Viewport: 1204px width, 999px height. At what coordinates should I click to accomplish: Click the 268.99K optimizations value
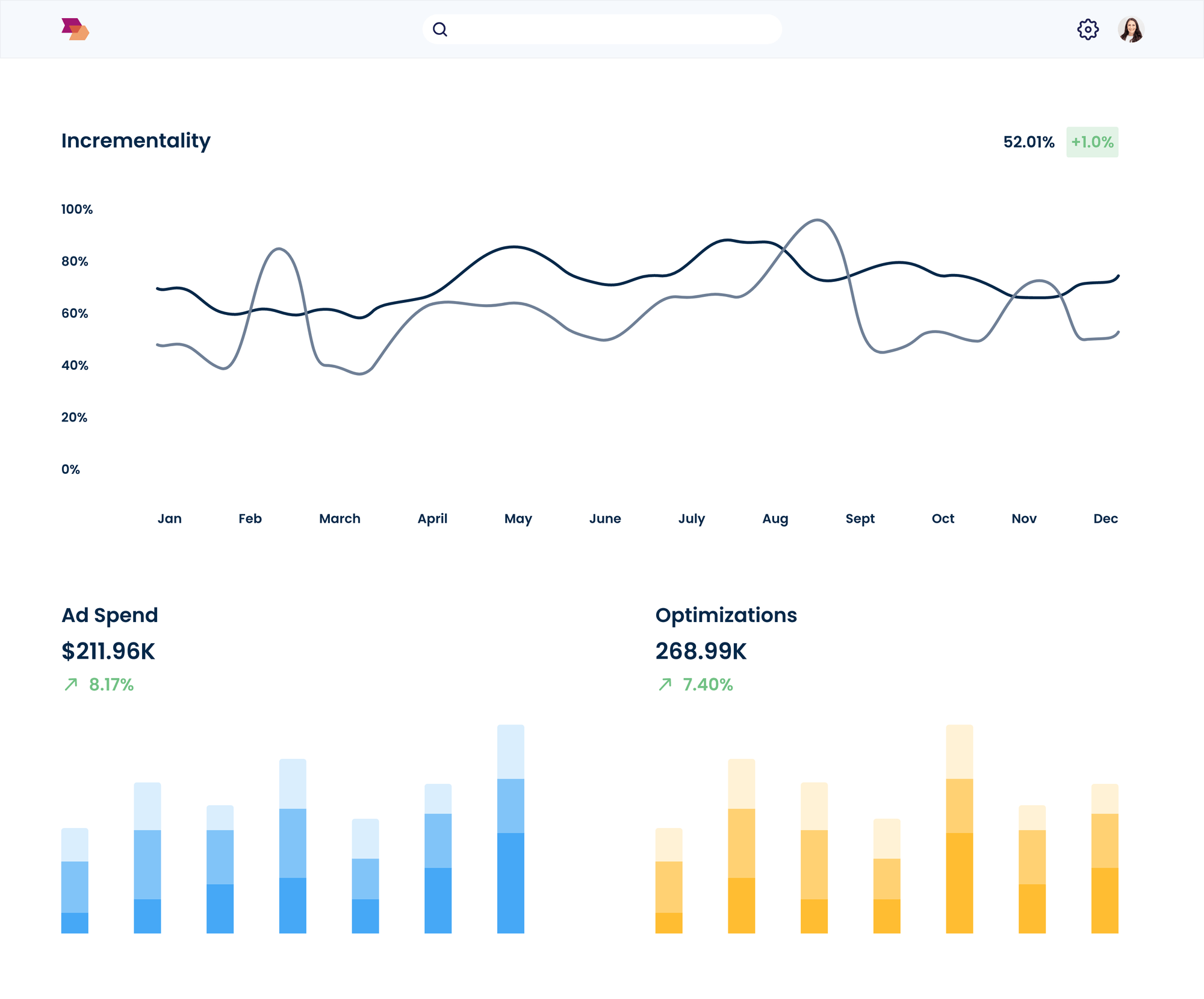click(x=701, y=652)
